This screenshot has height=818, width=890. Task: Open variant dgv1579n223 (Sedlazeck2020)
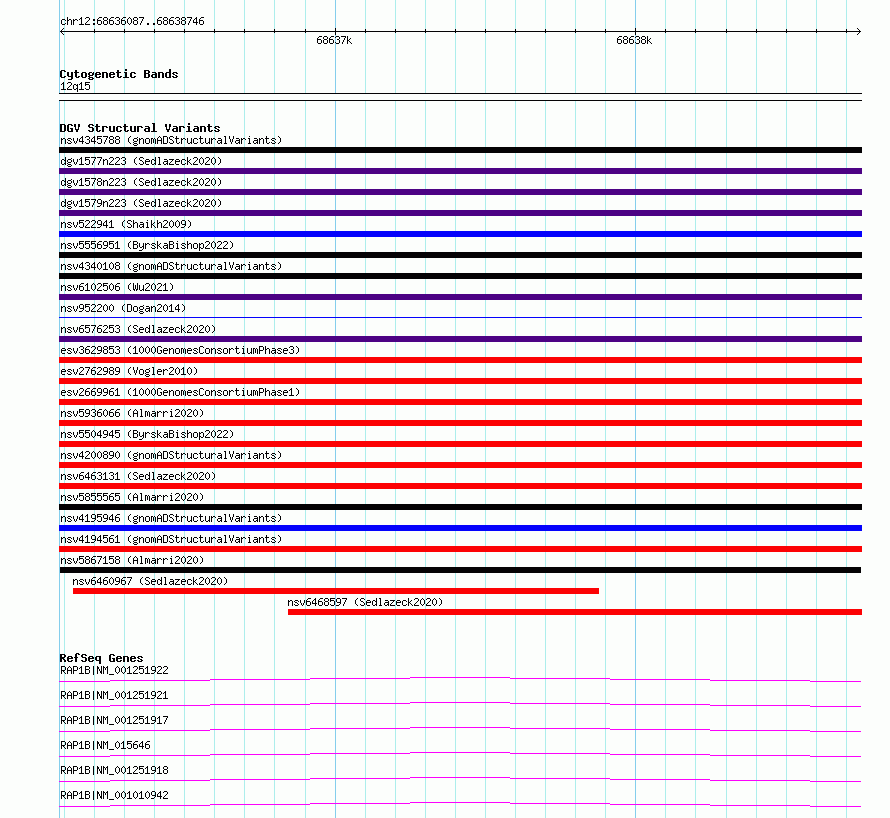(x=141, y=203)
